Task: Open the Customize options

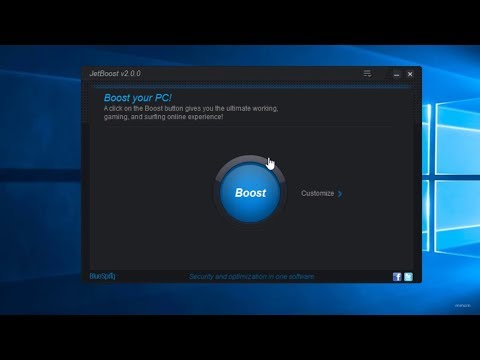Action: pyautogui.click(x=318, y=193)
